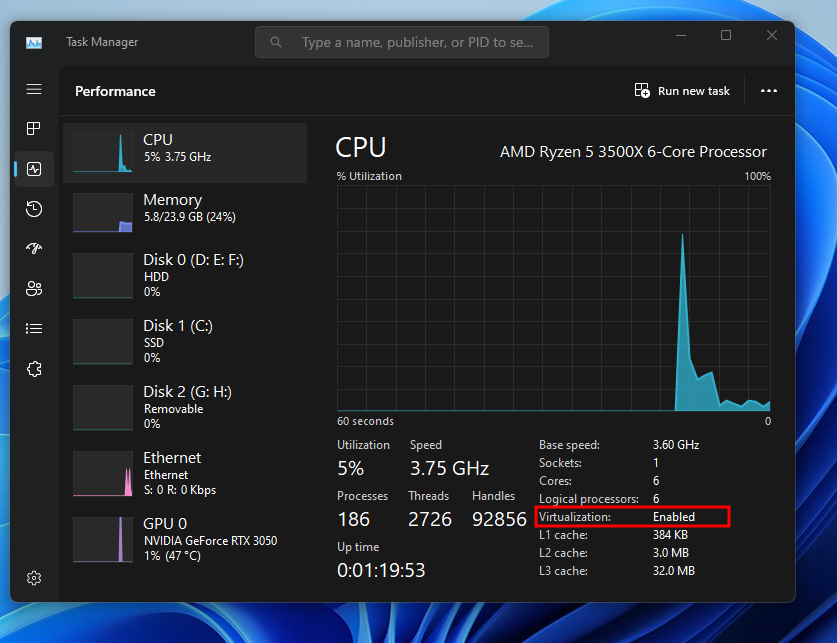Image resolution: width=837 pixels, height=643 pixels.
Task: Open the Services page
Action: (33, 368)
